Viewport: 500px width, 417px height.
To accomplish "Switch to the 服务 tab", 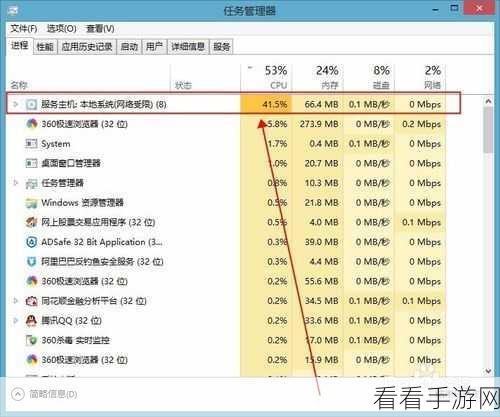I will [222, 47].
